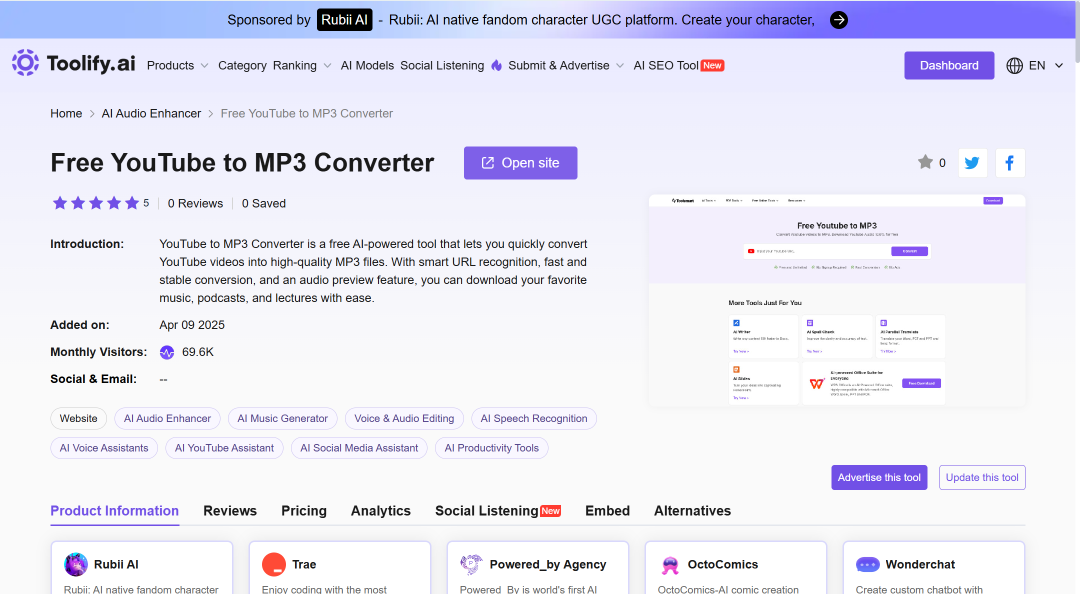Click the AI Productivity Tools tag
This screenshot has width=1080, height=594.
coord(492,448)
